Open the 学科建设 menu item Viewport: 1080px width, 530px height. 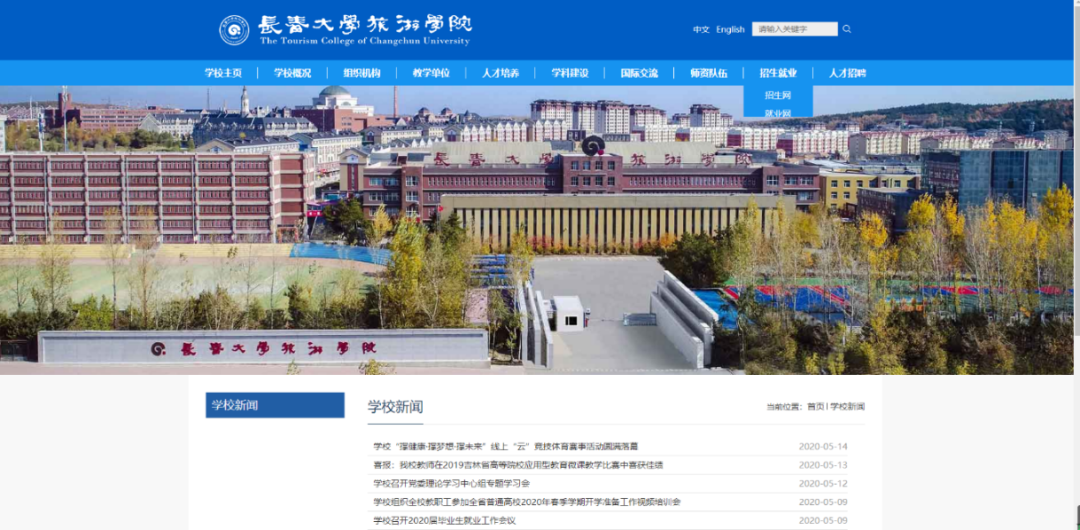(570, 73)
